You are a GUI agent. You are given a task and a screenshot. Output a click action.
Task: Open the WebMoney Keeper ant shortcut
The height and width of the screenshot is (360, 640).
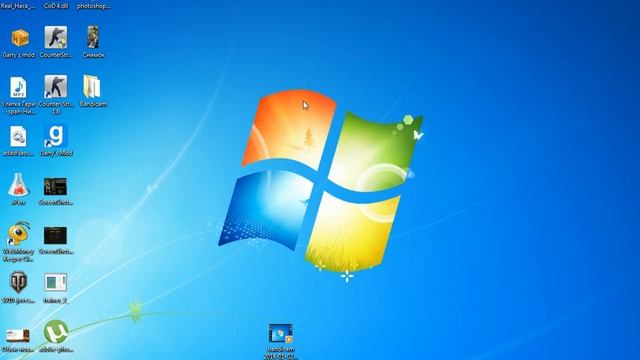point(18,234)
